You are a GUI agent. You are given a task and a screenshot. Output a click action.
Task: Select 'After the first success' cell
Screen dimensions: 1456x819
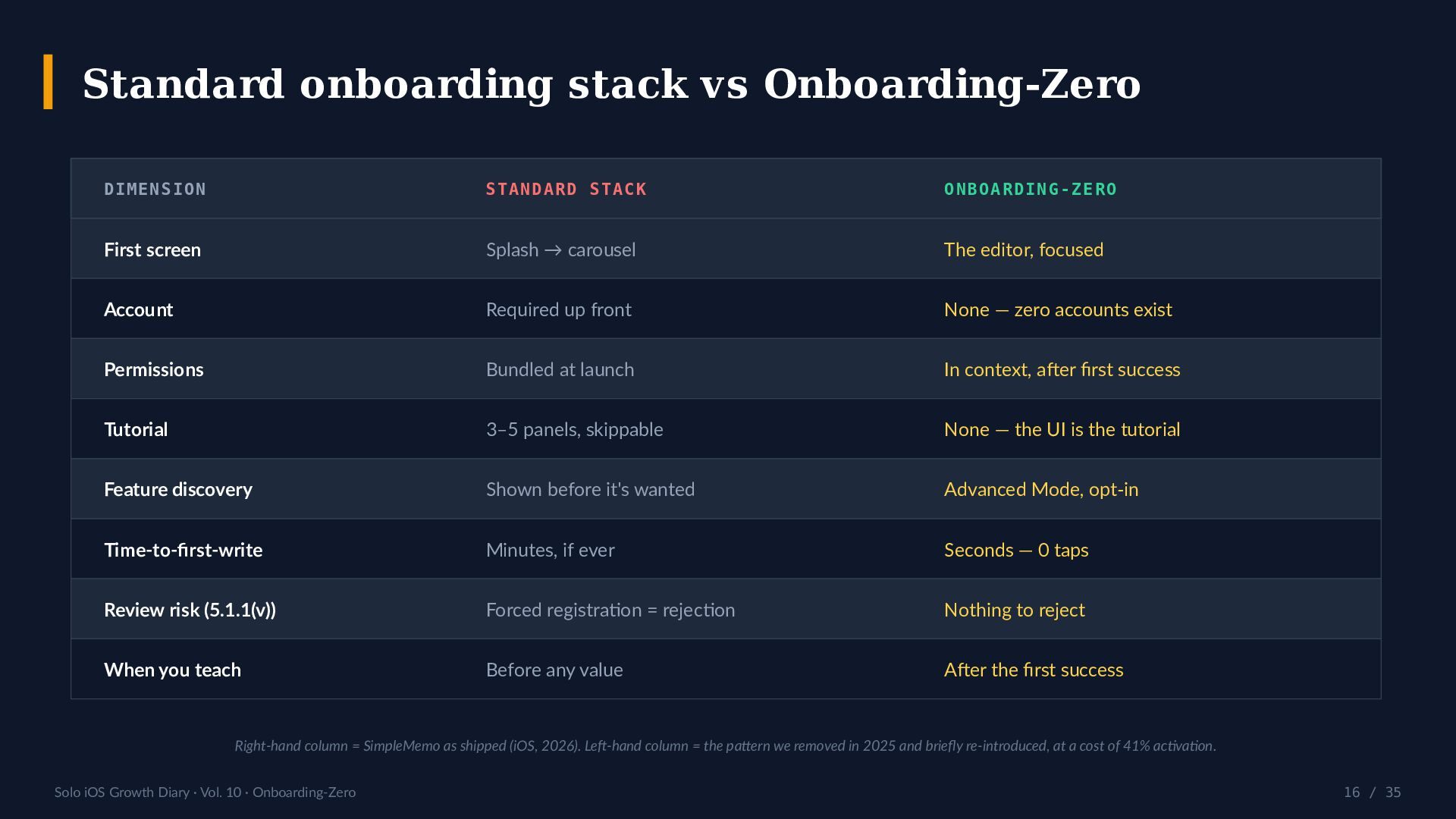pos(1033,670)
